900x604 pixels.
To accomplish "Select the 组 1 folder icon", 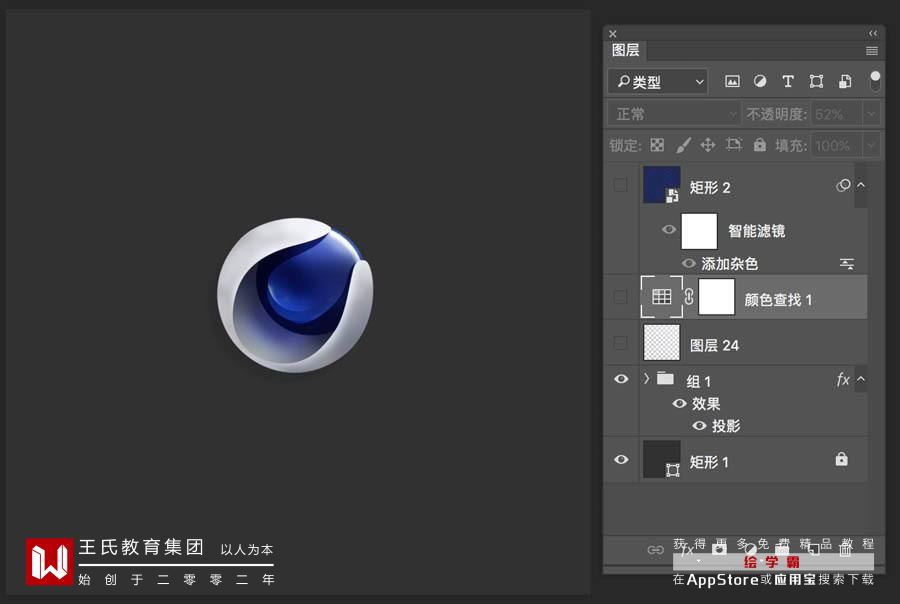I will (x=665, y=378).
